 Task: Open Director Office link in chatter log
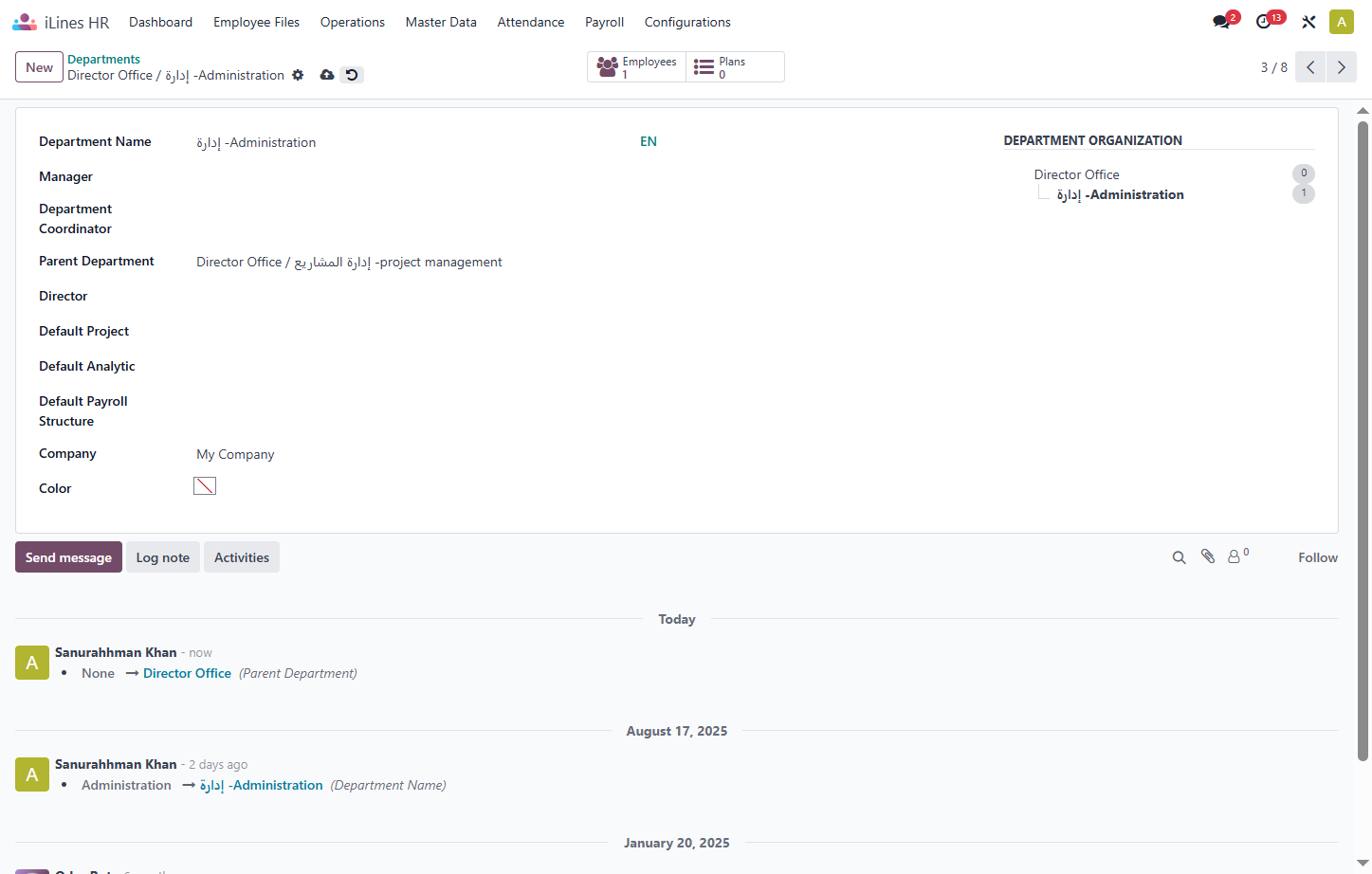coord(187,673)
